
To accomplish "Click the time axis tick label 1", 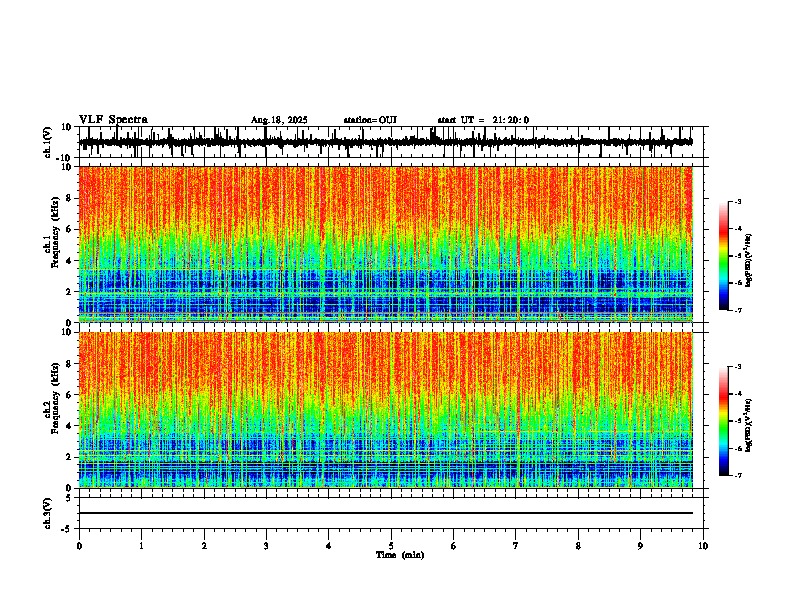I will [141, 546].
